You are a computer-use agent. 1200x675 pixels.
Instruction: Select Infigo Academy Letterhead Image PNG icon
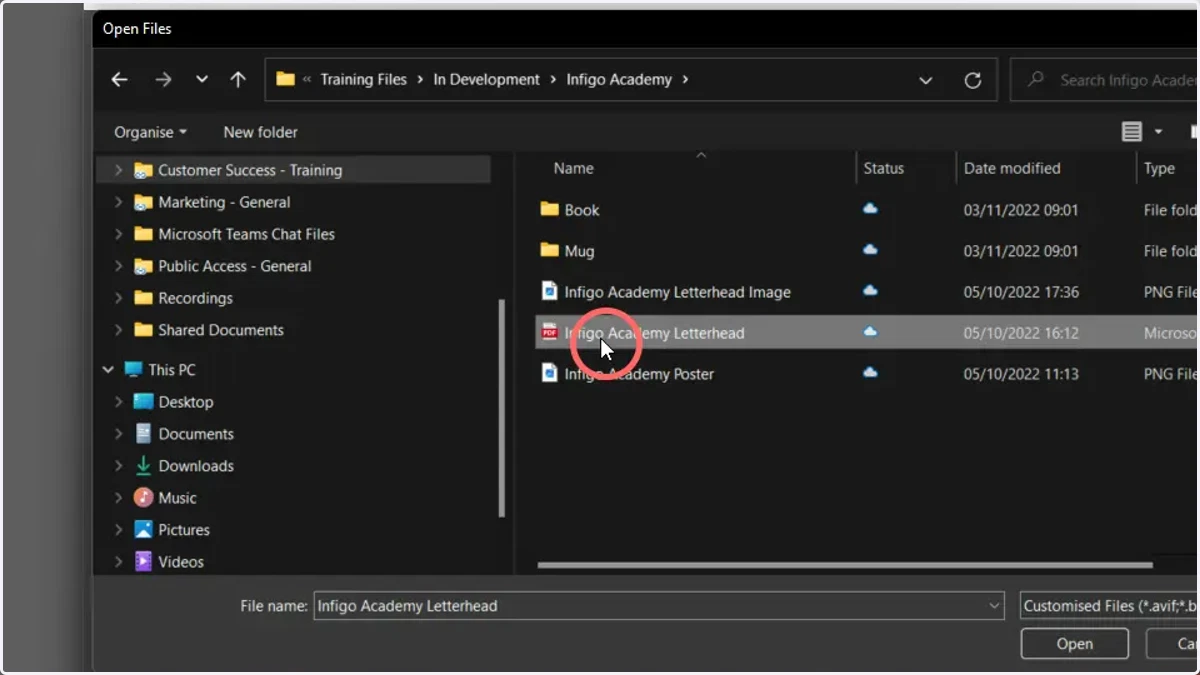(x=549, y=291)
